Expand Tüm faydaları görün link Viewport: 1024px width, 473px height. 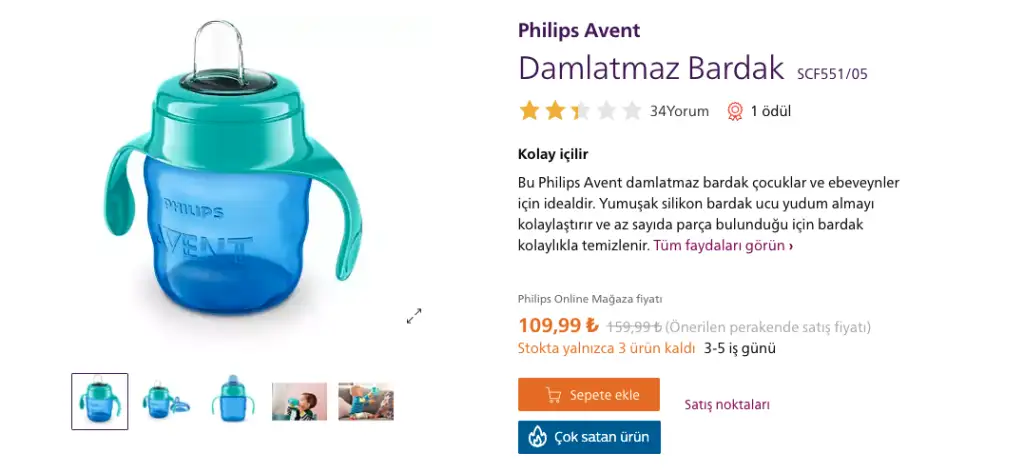pyautogui.click(x=724, y=246)
